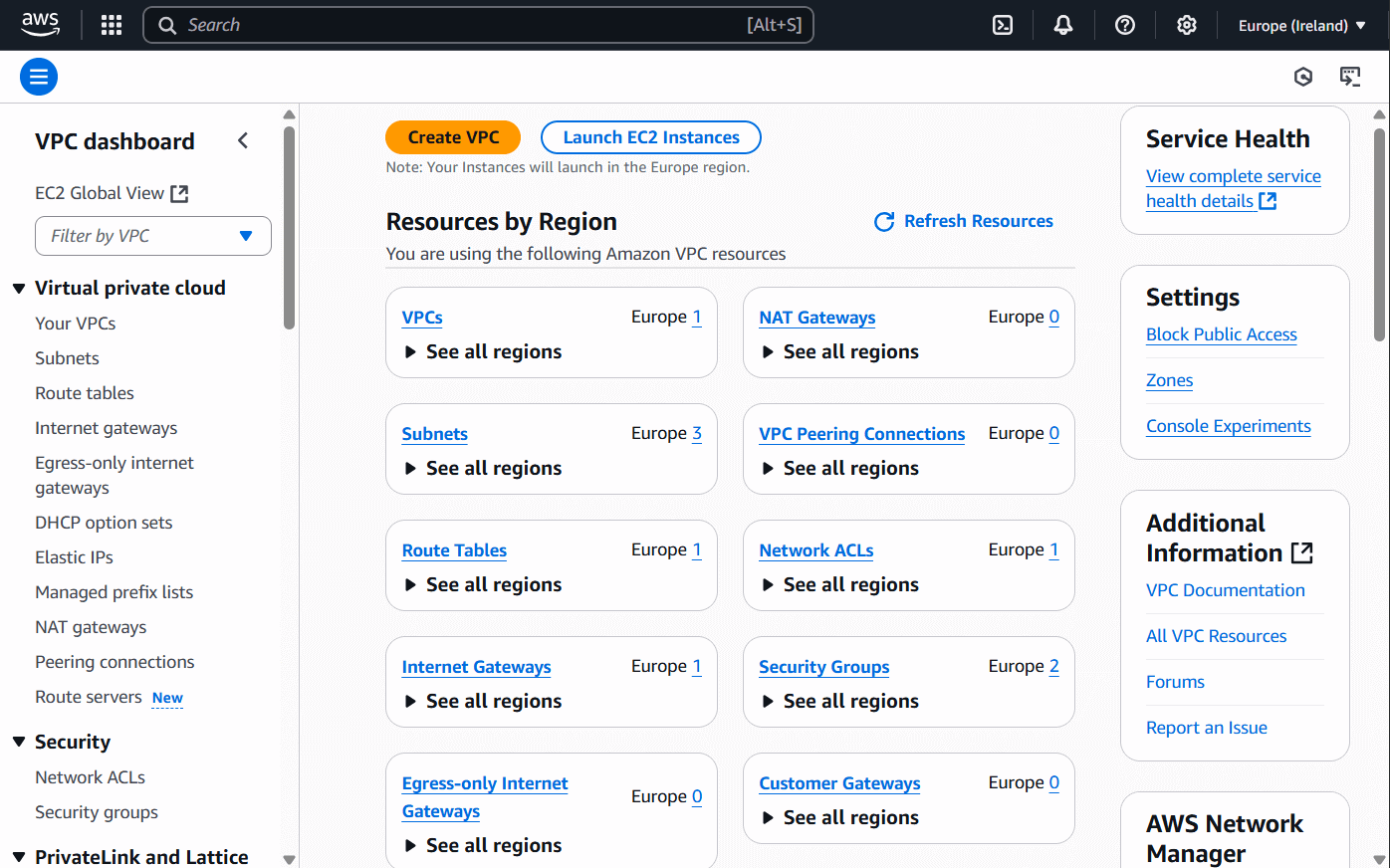Image resolution: width=1390 pixels, height=868 pixels.
Task: Open Block Public Access settings link
Action: [x=1222, y=334]
